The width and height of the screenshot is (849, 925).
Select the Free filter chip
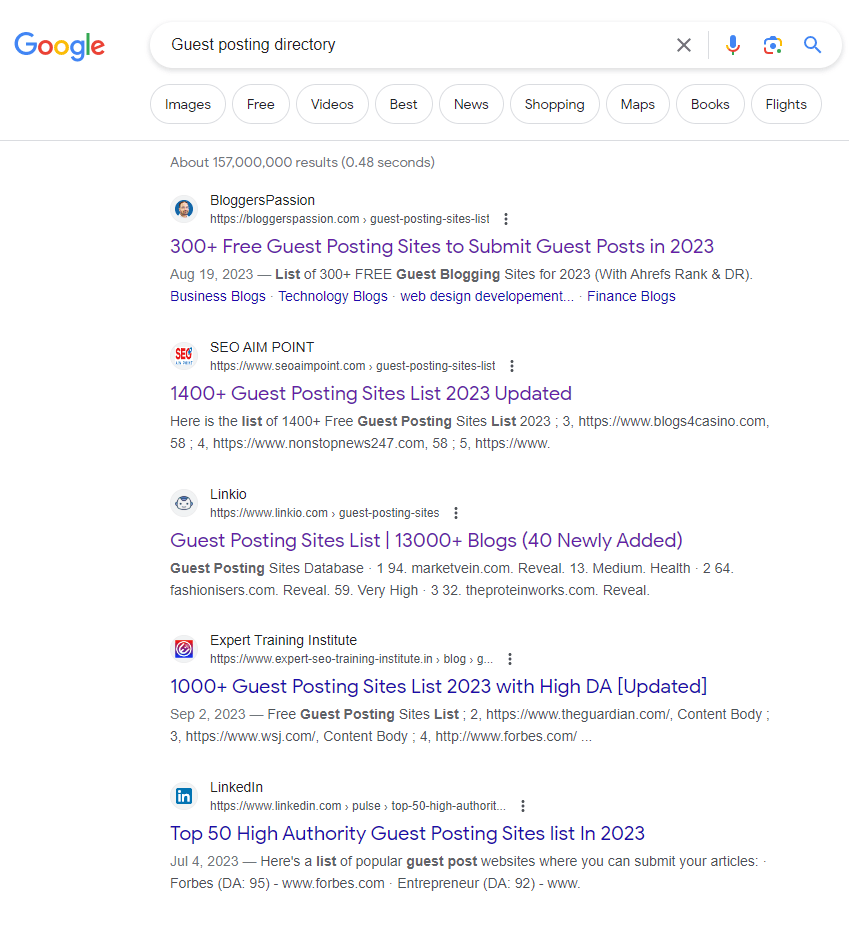click(x=261, y=104)
